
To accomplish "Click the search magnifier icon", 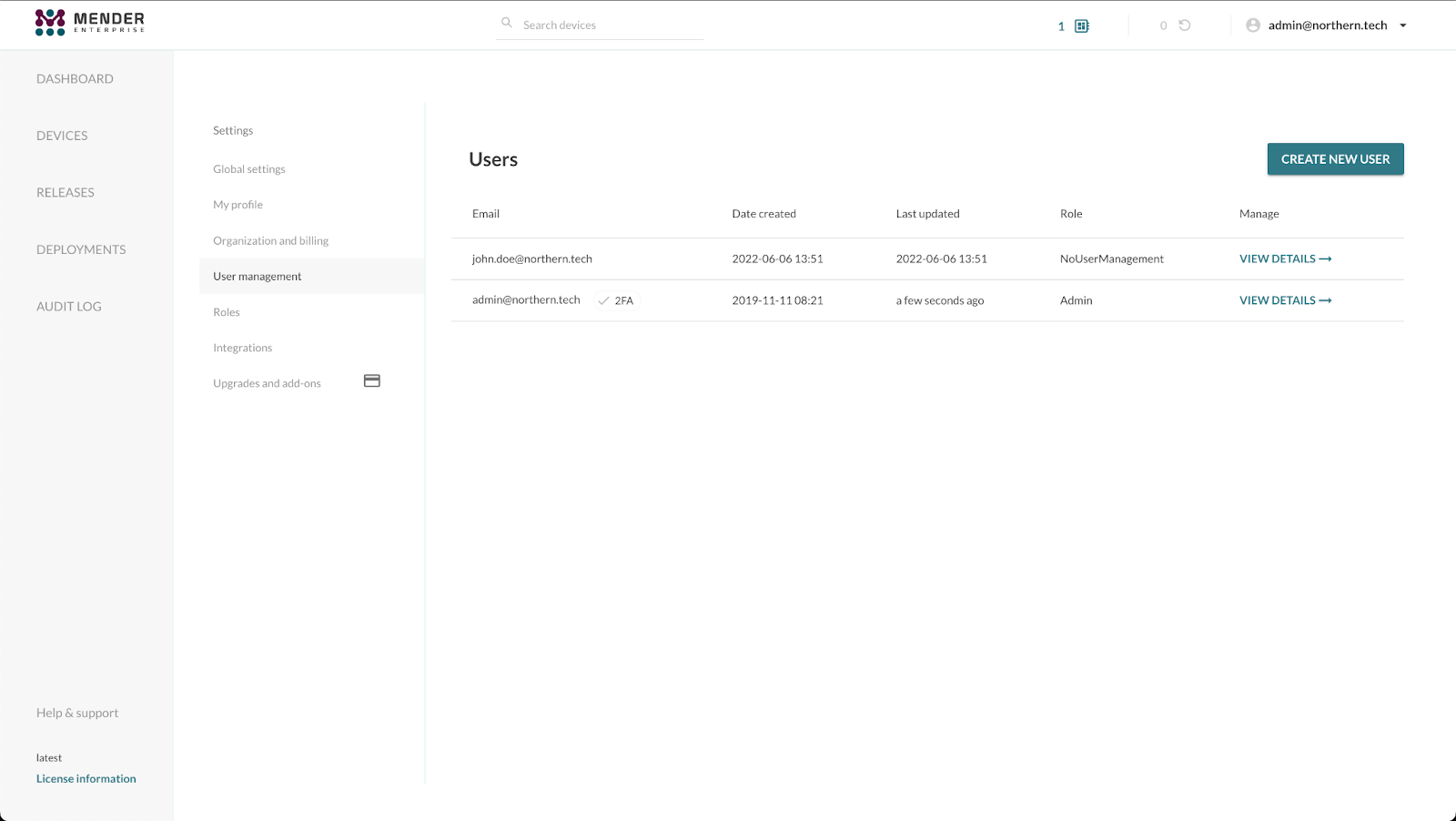I will pyautogui.click(x=507, y=23).
